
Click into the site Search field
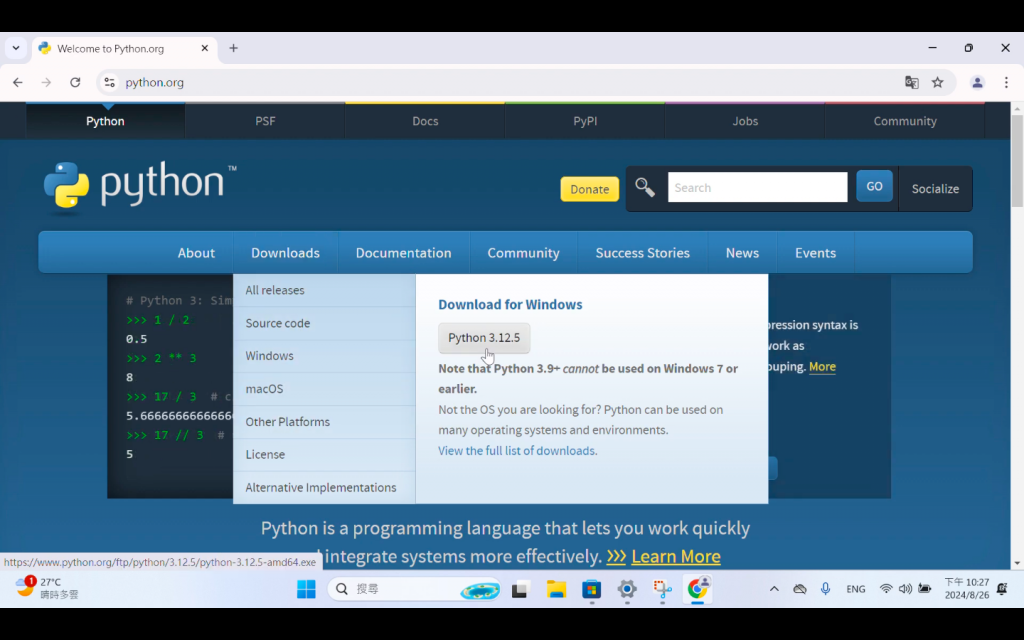[x=758, y=187]
